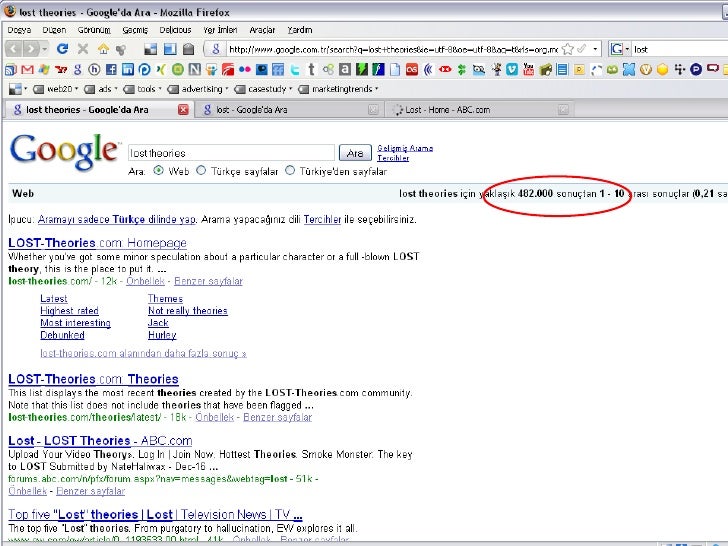The width and height of the screenshot is (728, 546).
Task: Open the Yardım menu
Action: [299, 30]
